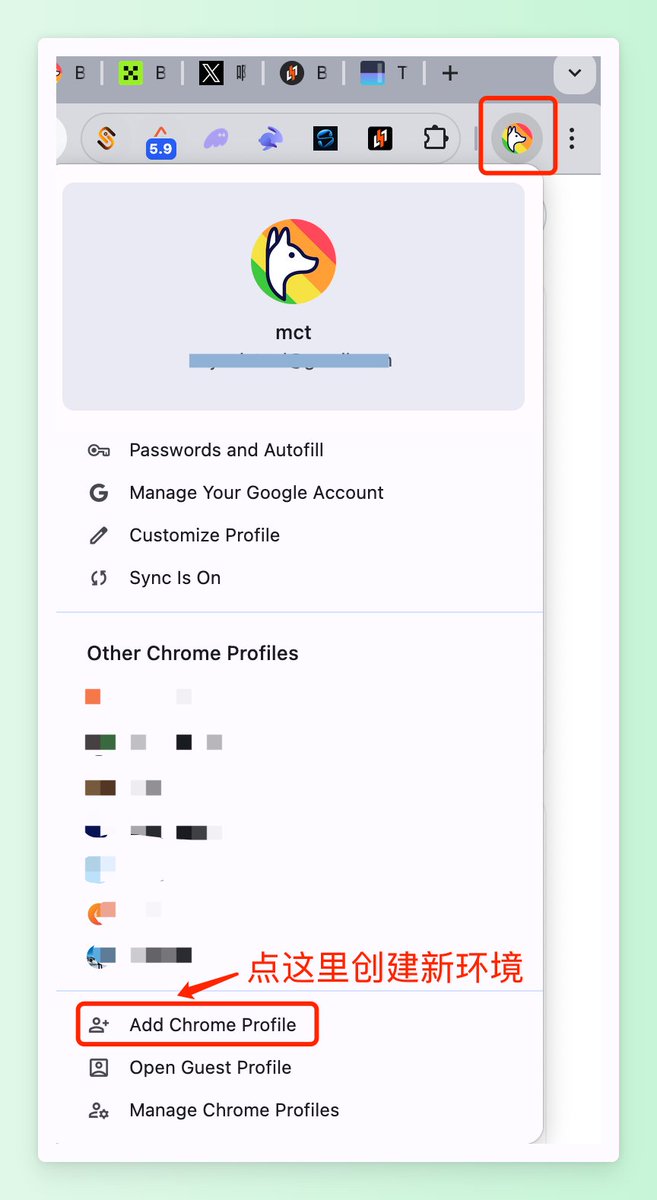The image size is (657, 1200).
Task: Click Sync Is On
Action: point(174,578)
